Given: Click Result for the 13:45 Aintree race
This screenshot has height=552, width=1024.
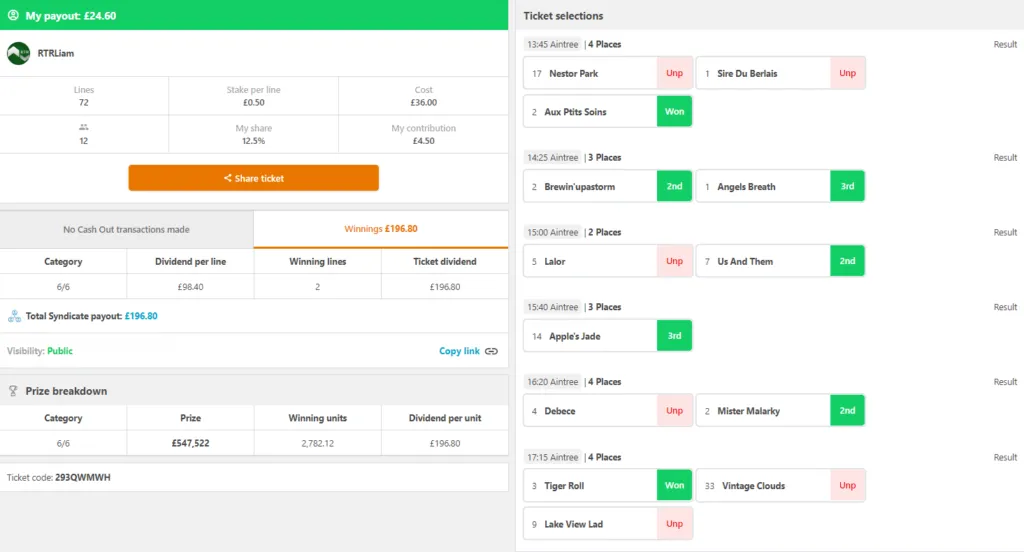Looking at the screenshot, I should (x=1005, y=44).
